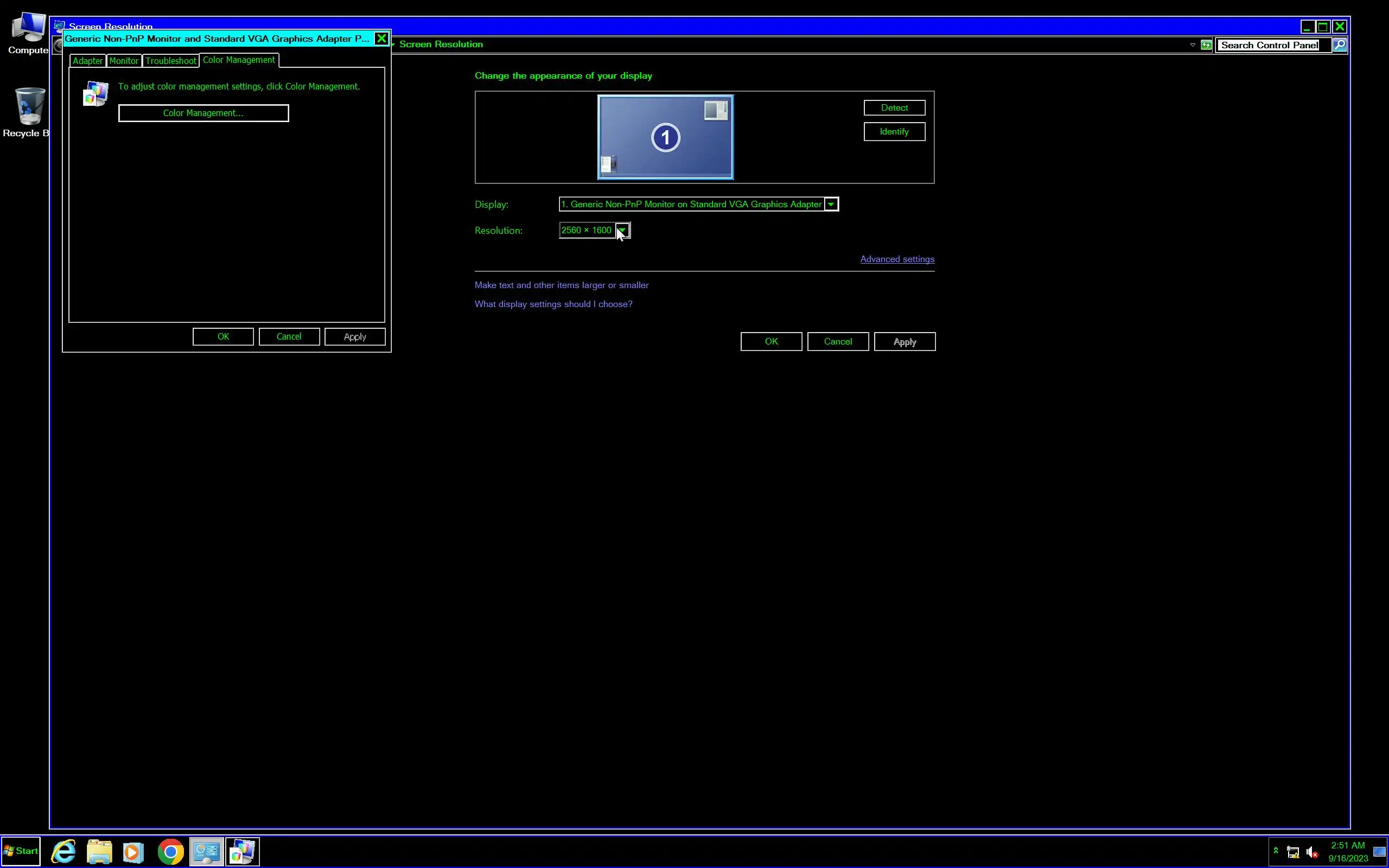Select the Monitor tab
1389x868 pixels.
coord(123,61)
